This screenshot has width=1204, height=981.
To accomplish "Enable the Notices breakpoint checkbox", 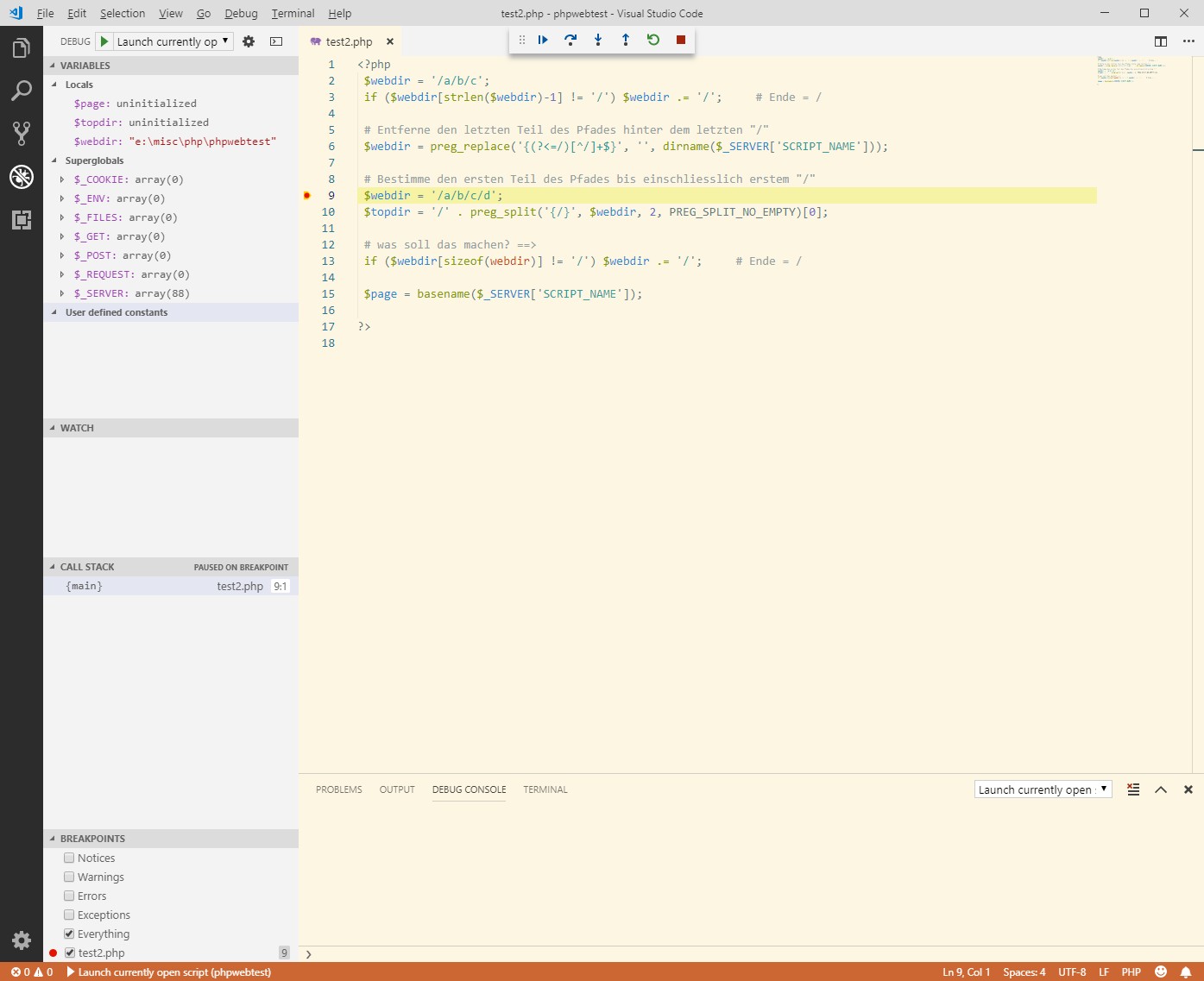I will coord(69,858).
